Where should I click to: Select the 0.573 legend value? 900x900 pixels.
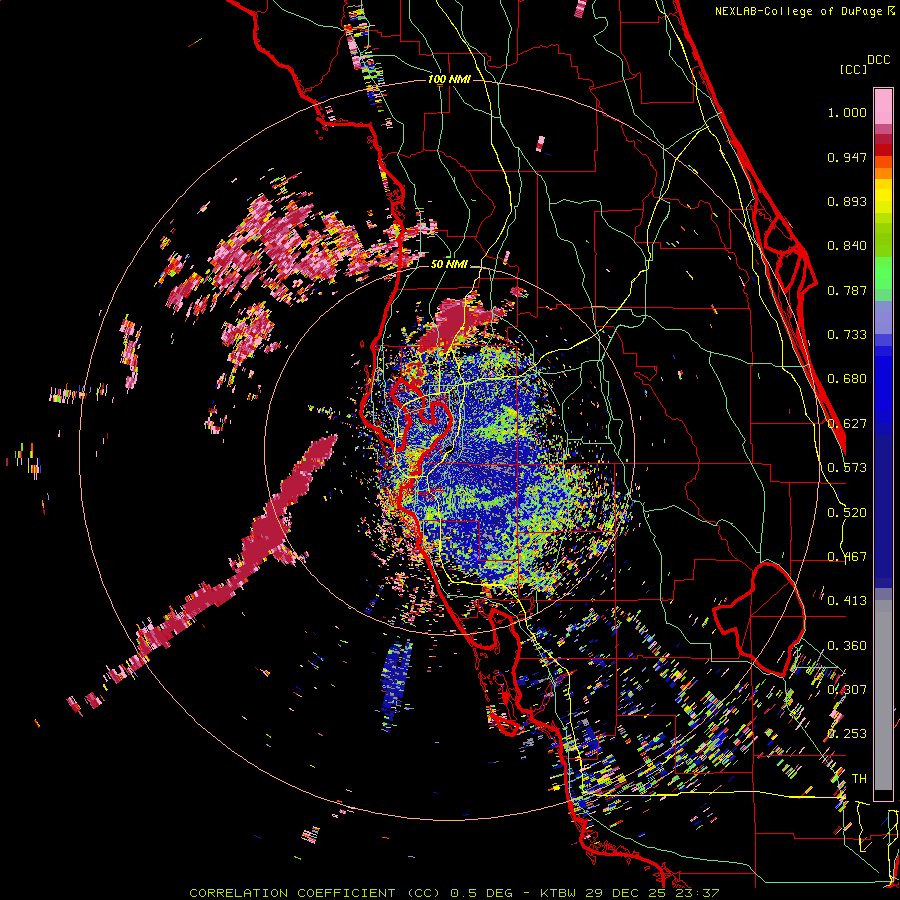pos(847,468)
